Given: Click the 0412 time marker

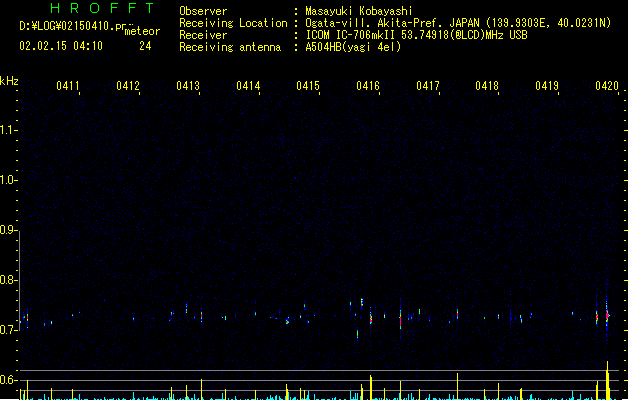Looking at the screenshot, I should pyautogui.click(x=128, y=86).
